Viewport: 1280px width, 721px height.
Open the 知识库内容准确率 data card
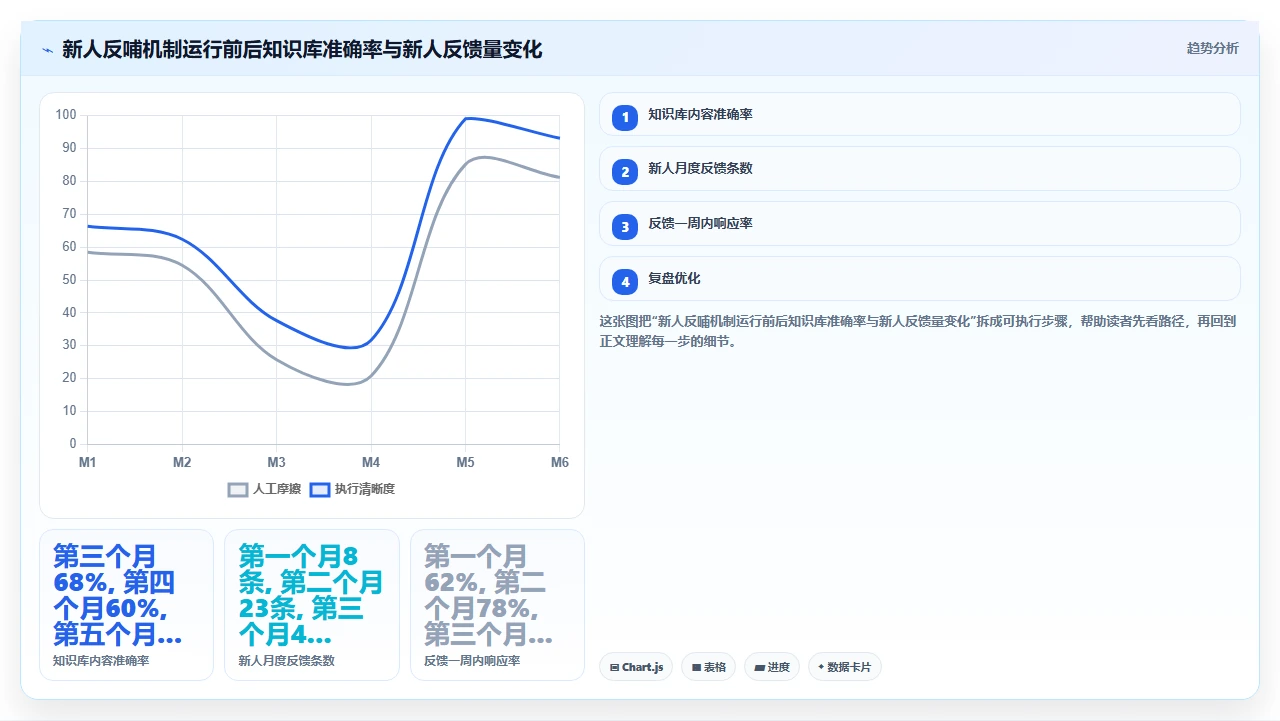pyautogui.click(x=126, y=605)
